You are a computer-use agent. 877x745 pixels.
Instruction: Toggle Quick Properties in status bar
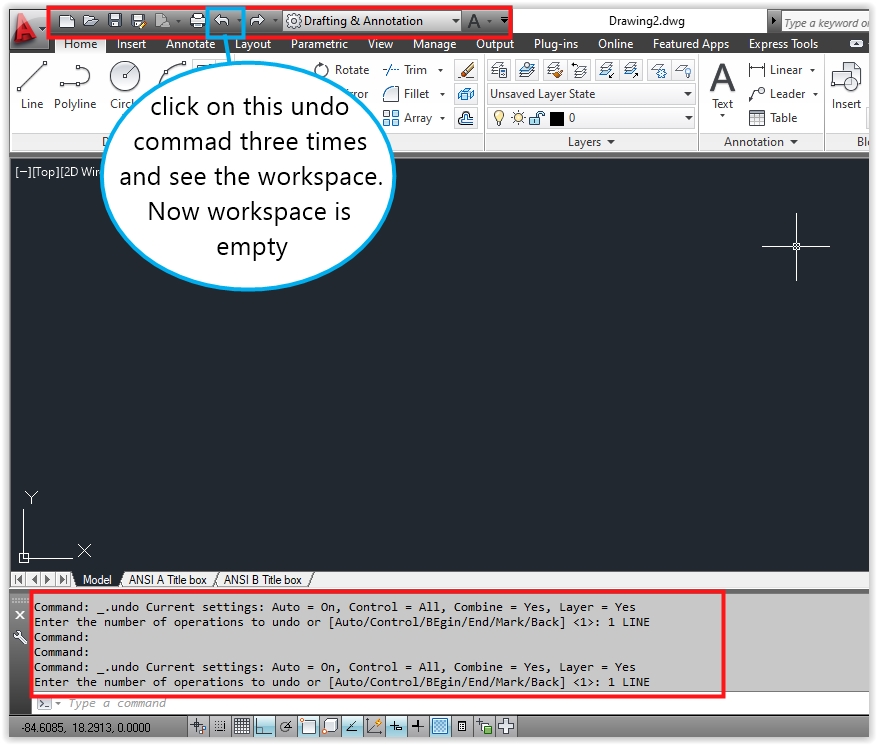point(462,727)
